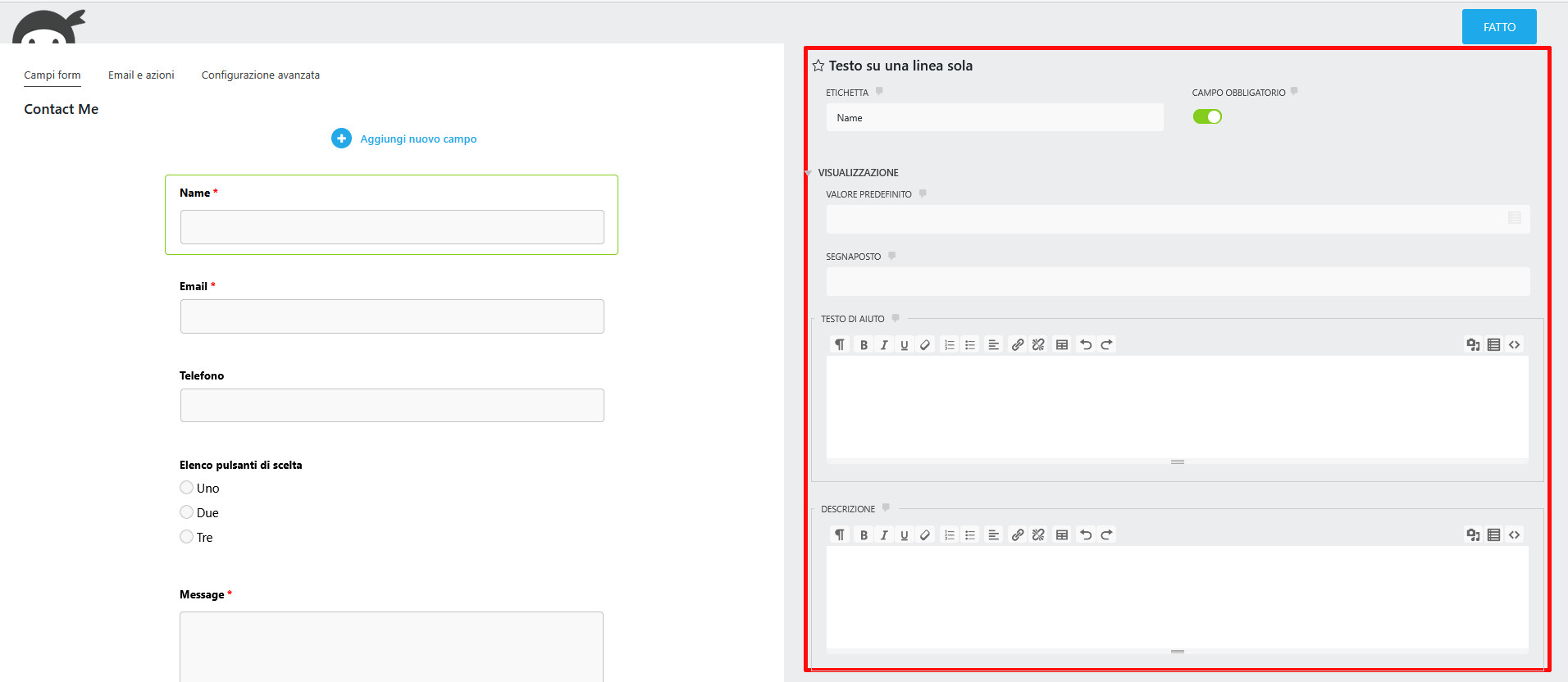Click undo in Testo di aiuto toolbar

click(1086, 345)
